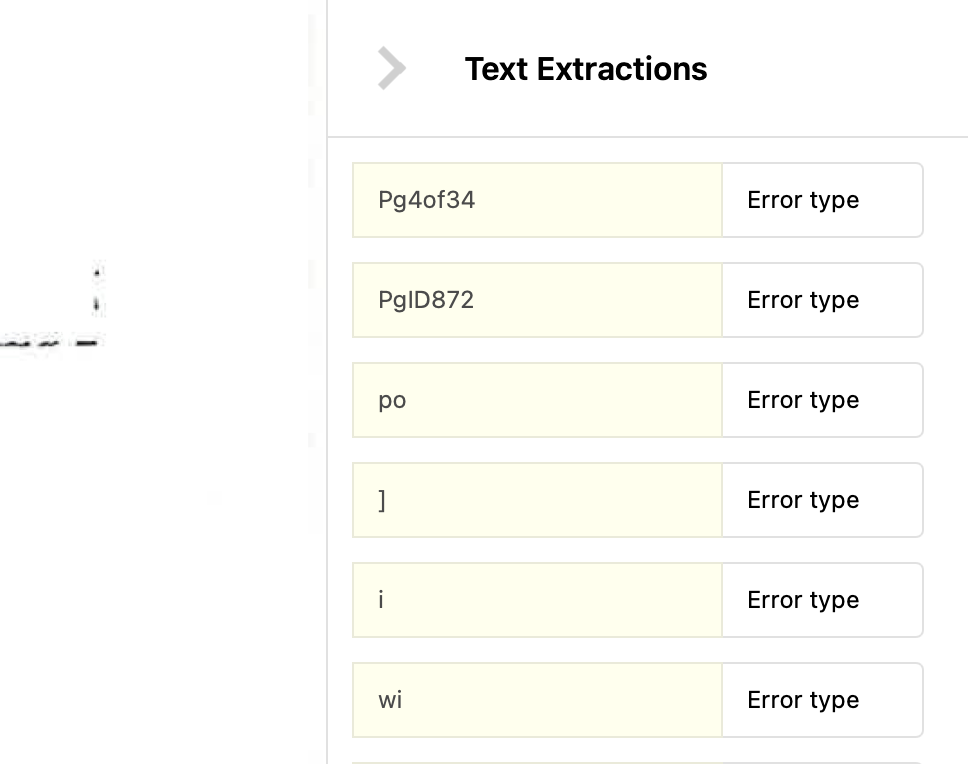Open Error type dropdown for 'i'

[x=822, y=600]
